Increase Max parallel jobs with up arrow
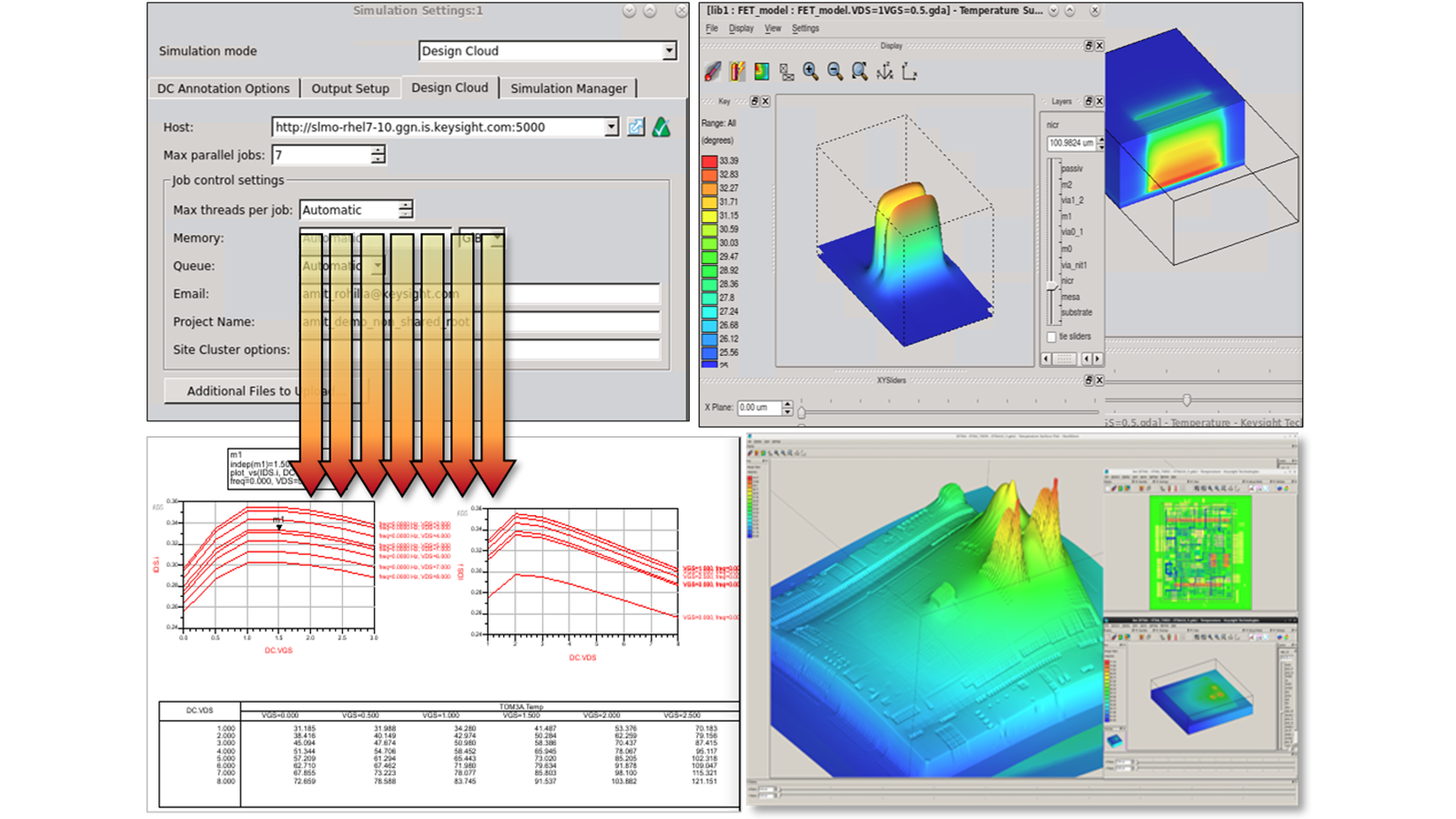Viewport: 1456px width, 819px height. tap(378, 150)
